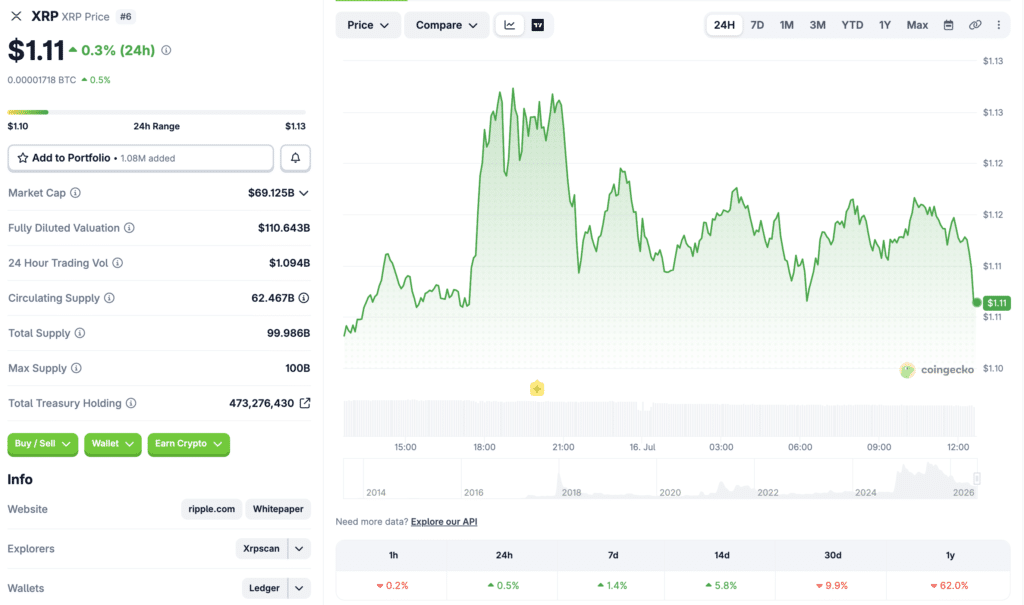Open the calendar date range picker
This screenshot has width=1024, height=605.
click(x=948, y=25)
